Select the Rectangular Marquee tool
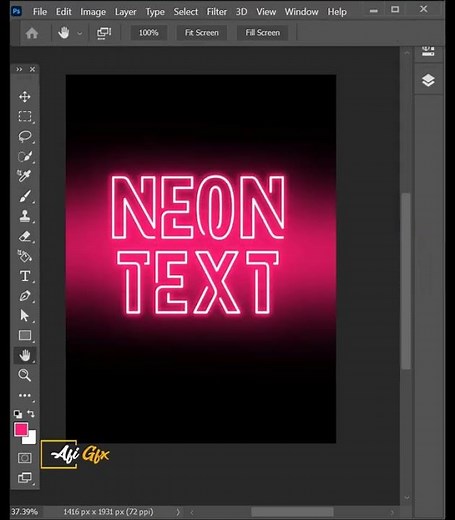 25,116
